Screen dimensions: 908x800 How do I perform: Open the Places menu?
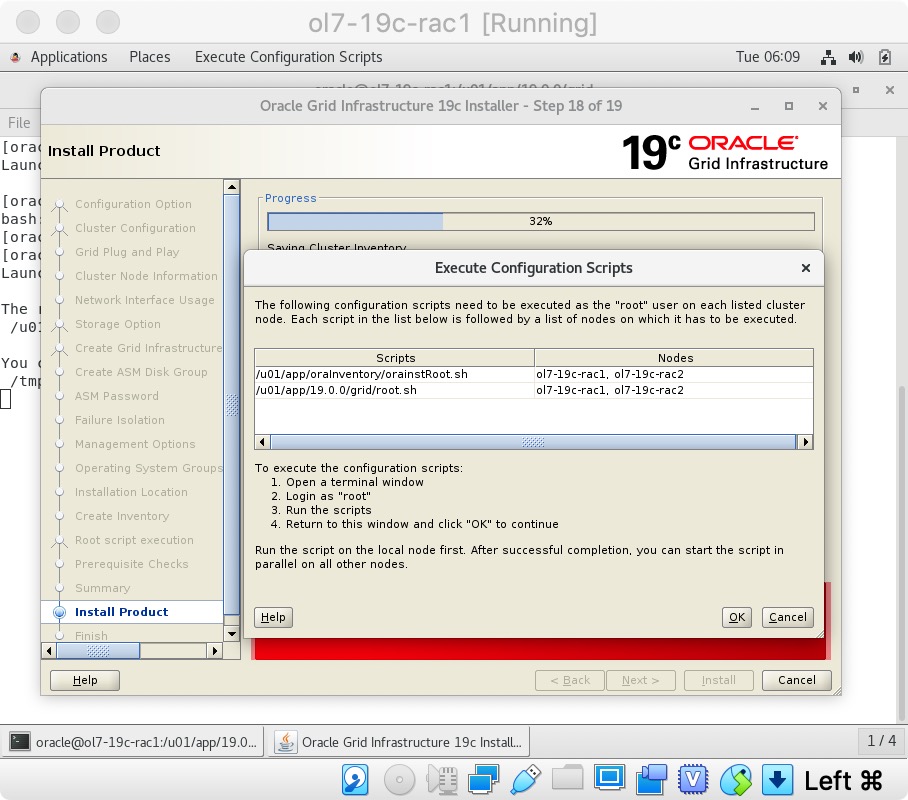click(149, 57)
